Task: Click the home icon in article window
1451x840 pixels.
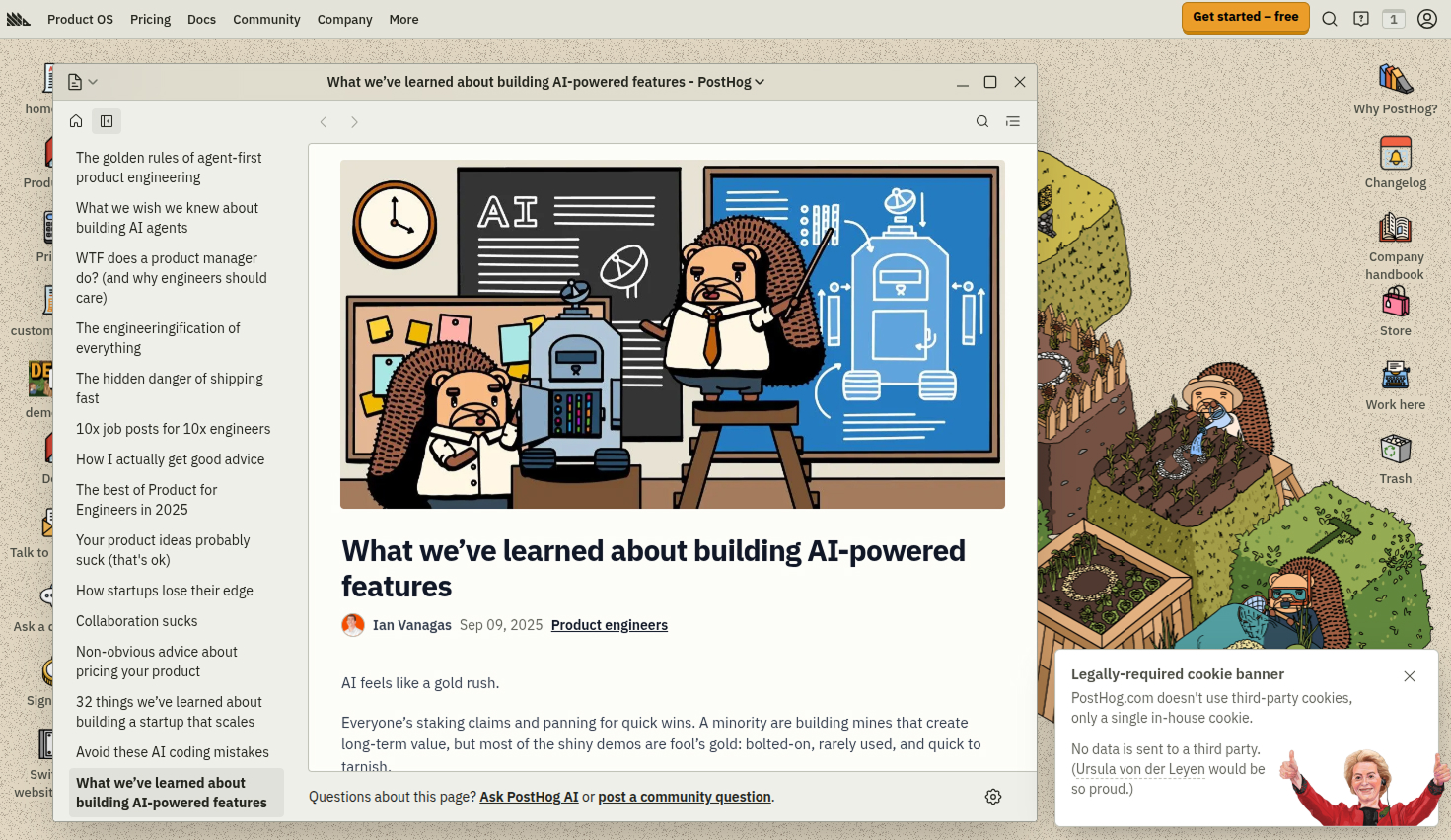Action: click(76, 121)
